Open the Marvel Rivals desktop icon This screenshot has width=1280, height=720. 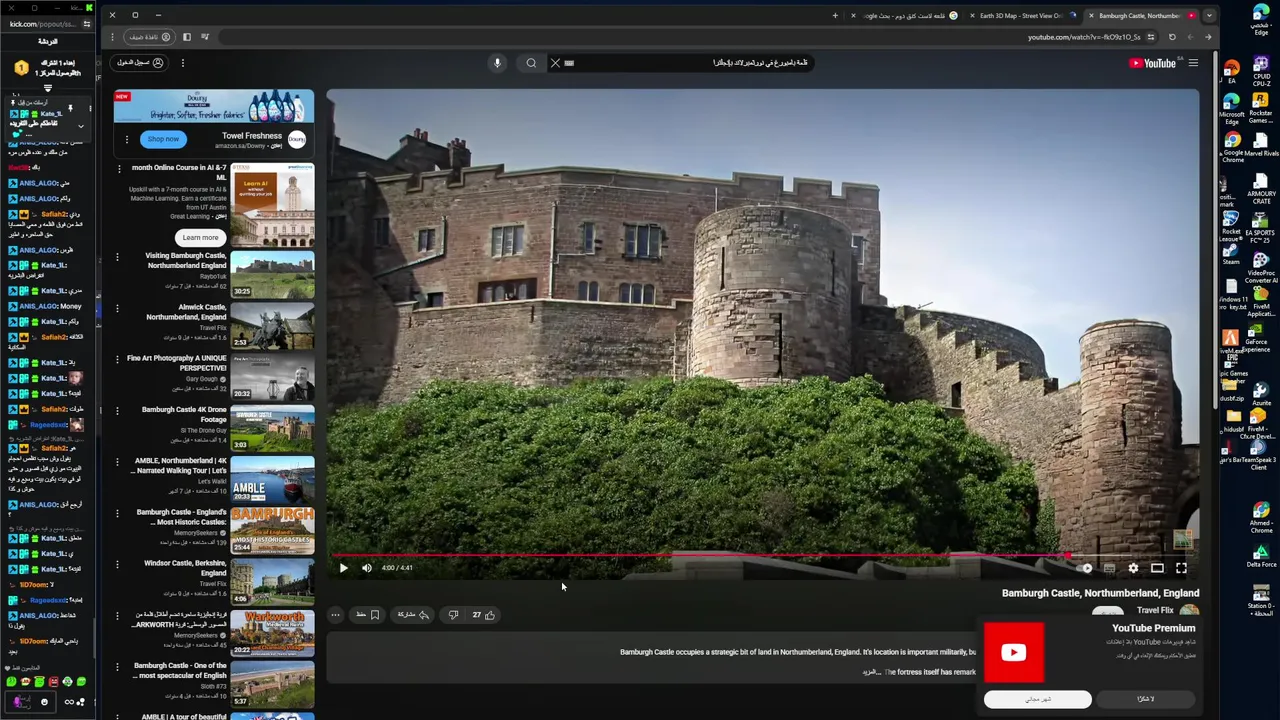[1260, 145]
